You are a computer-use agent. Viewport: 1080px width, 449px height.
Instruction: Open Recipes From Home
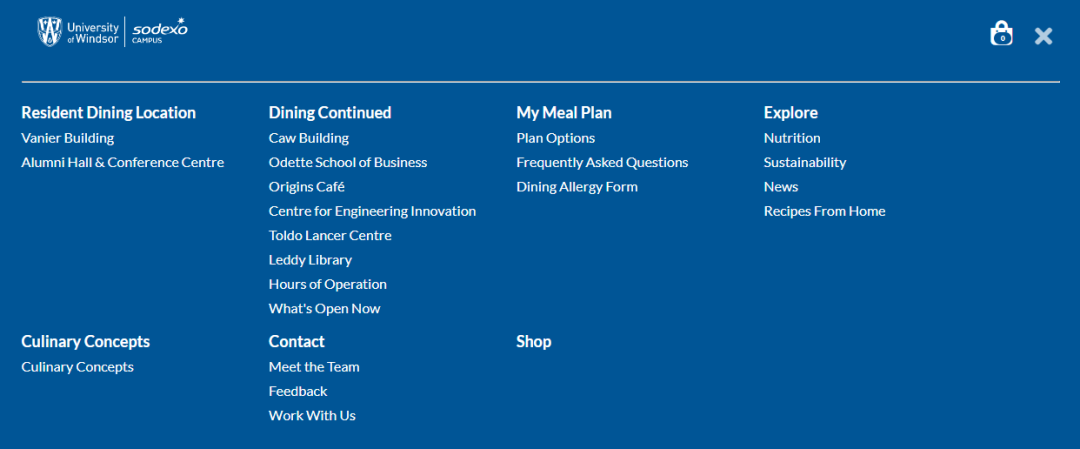[x=824, y=211]
